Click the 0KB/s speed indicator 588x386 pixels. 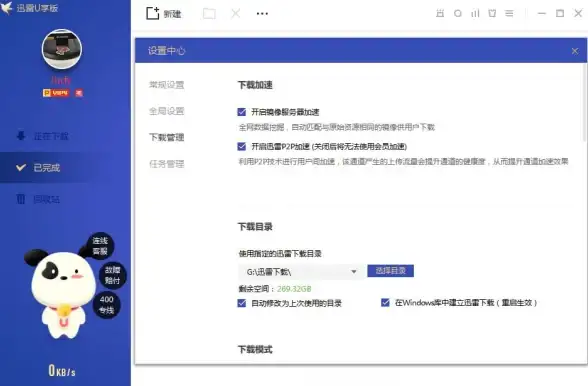(62, 371)
